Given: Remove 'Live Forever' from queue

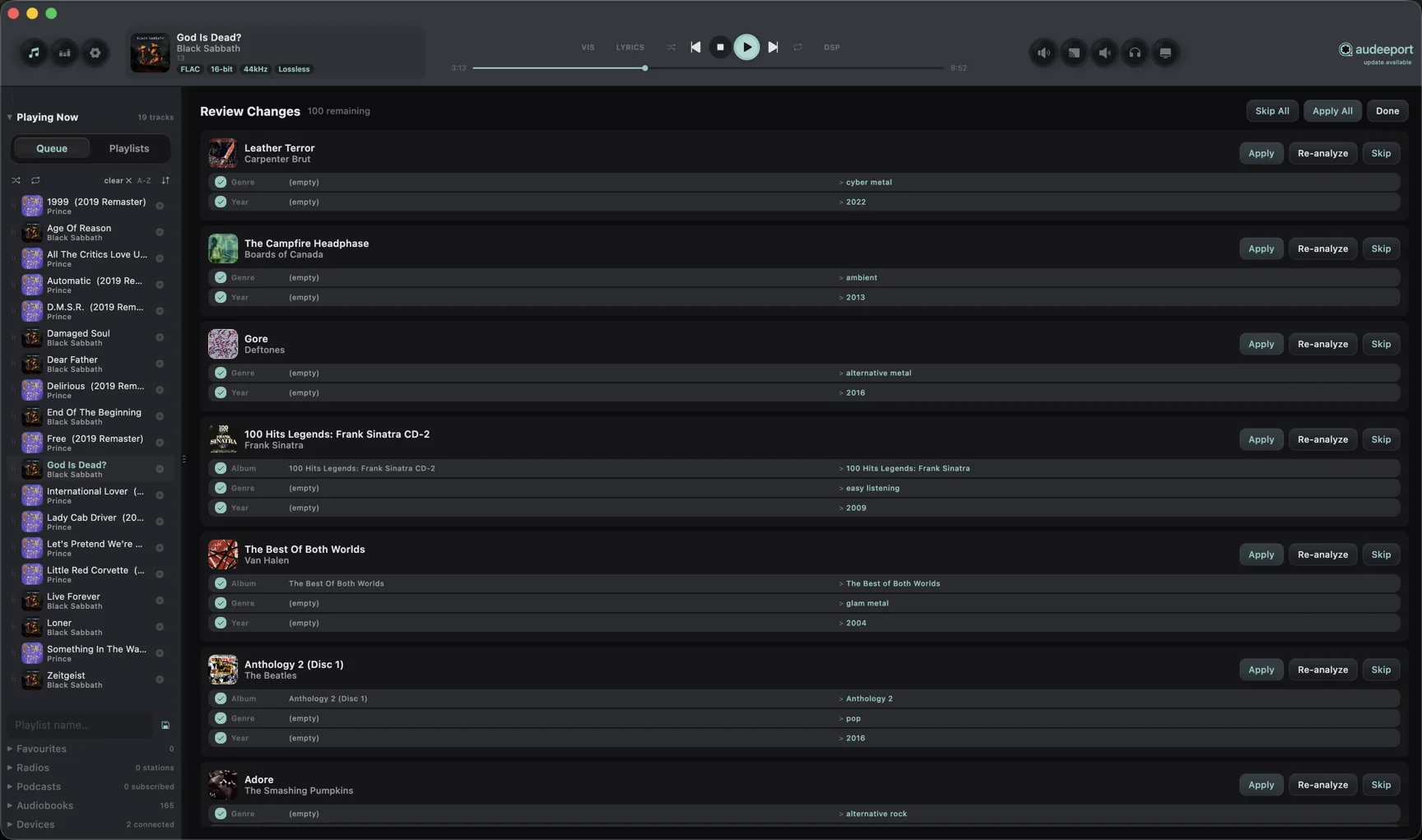Looking at the screenshot, I should click(x=160, y=601).
